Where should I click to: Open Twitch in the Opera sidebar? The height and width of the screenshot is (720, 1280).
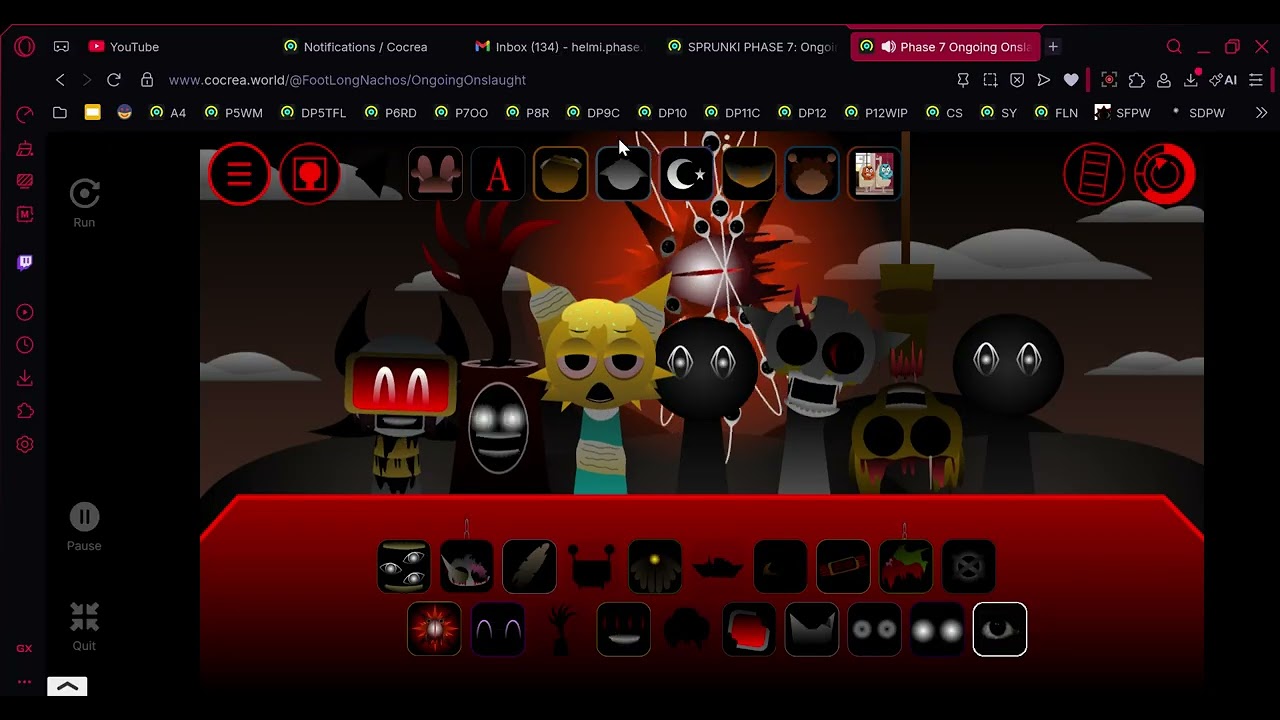tap(25, 262)
